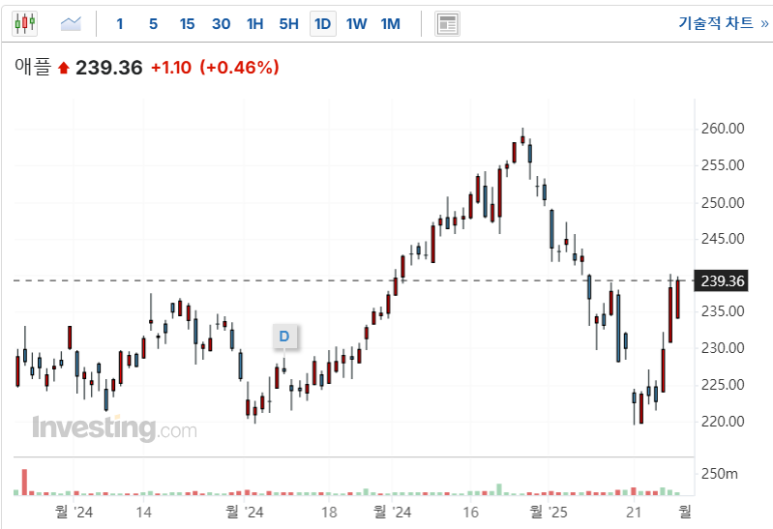Switch to the area line chart icon
The width and height of the screenshot is (773, 529).
pyautogui.click(x=71, y=23)
